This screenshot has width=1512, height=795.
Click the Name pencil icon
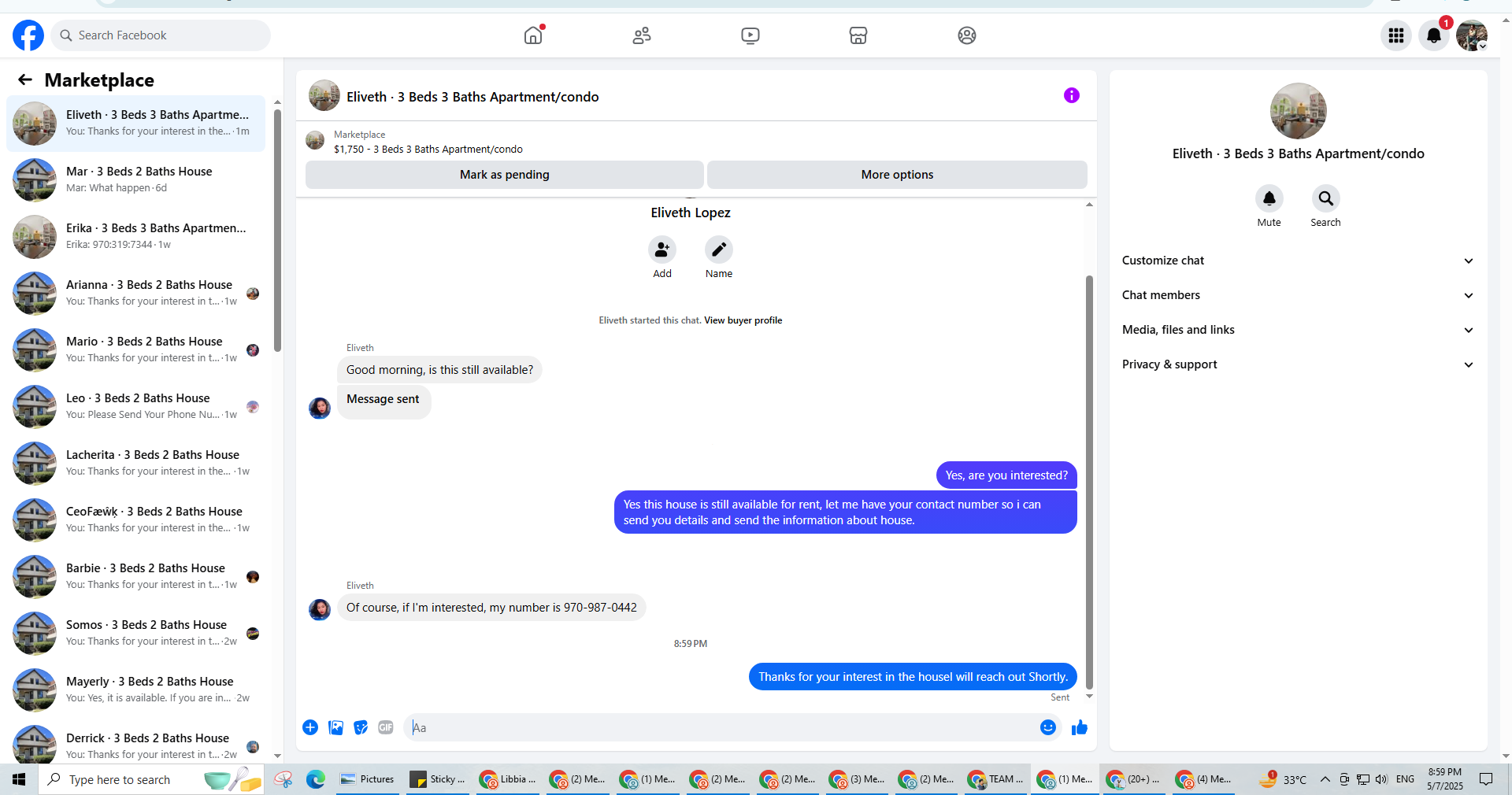coord(719,250)
